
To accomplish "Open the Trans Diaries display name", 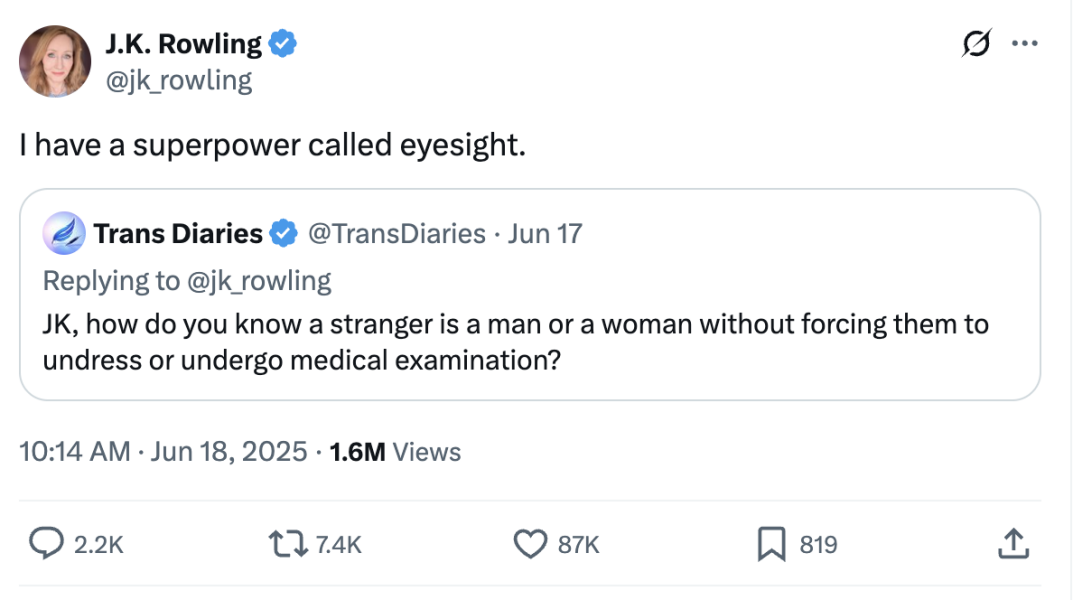I will point(178,234).
